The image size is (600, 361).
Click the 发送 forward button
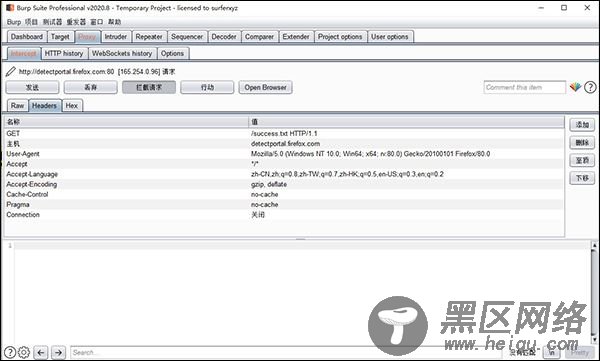click(x=33, y=87)
